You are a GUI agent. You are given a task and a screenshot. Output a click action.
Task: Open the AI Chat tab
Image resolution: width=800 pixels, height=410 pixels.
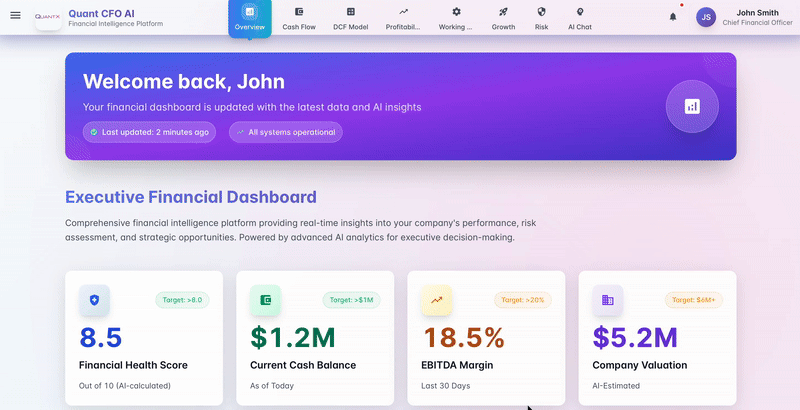580,18
